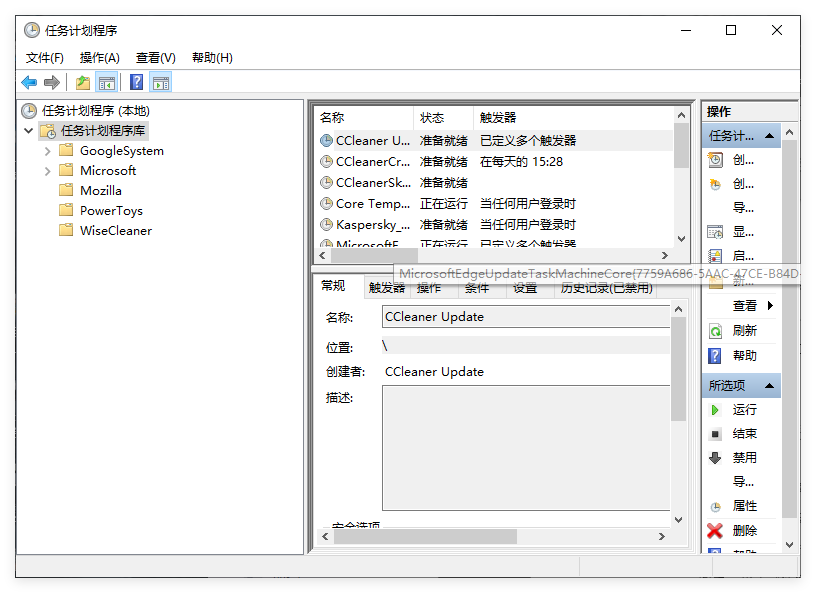Open help via the toolbar question mark icon
The height and width of the screenshot is (593, 816).
[135, 82]
